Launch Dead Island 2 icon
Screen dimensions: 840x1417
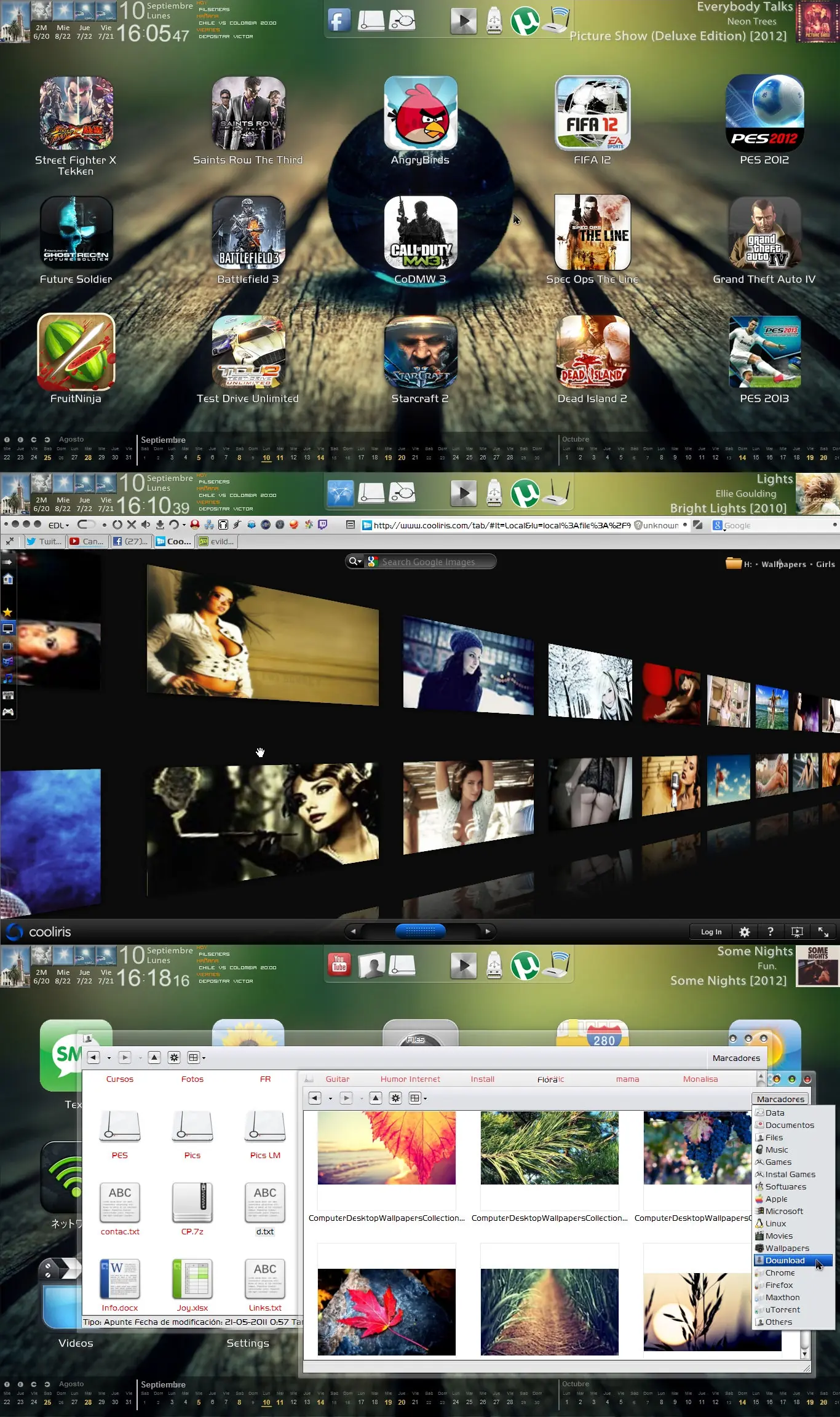[593, 352]
